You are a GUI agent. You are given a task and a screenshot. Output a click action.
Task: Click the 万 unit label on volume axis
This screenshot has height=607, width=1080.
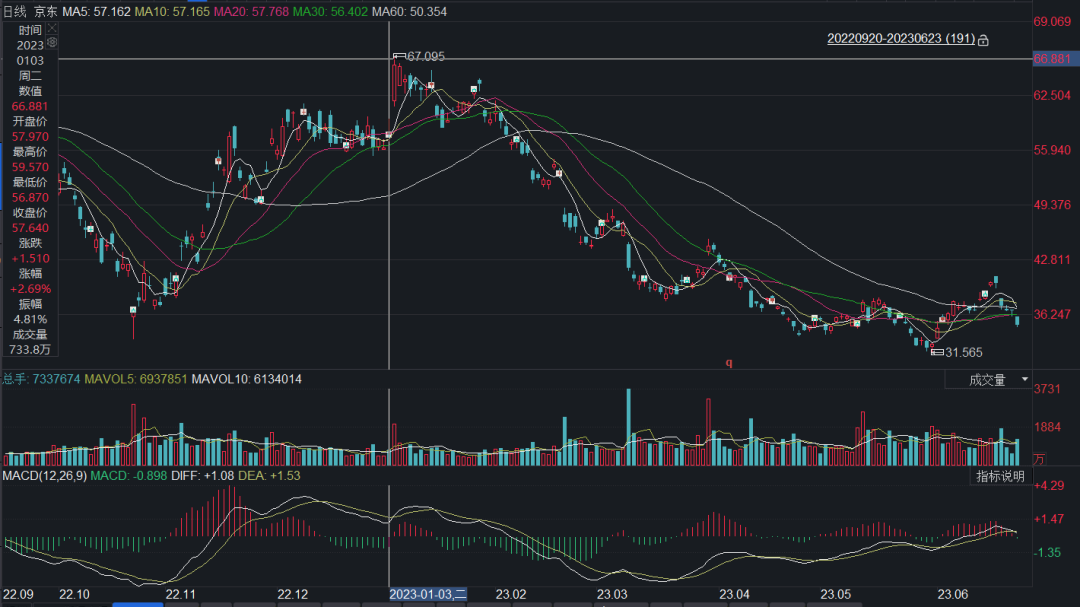tap(1039, 460)
